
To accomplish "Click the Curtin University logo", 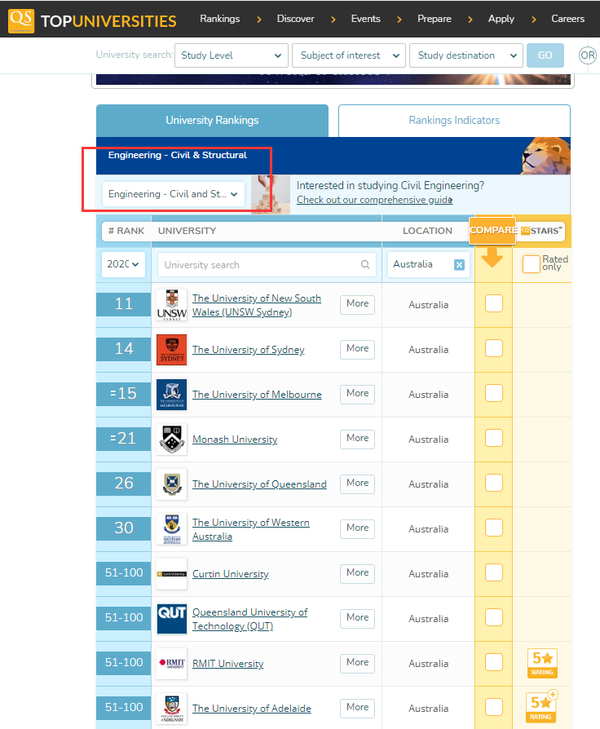I will click(x=171, y=574).
